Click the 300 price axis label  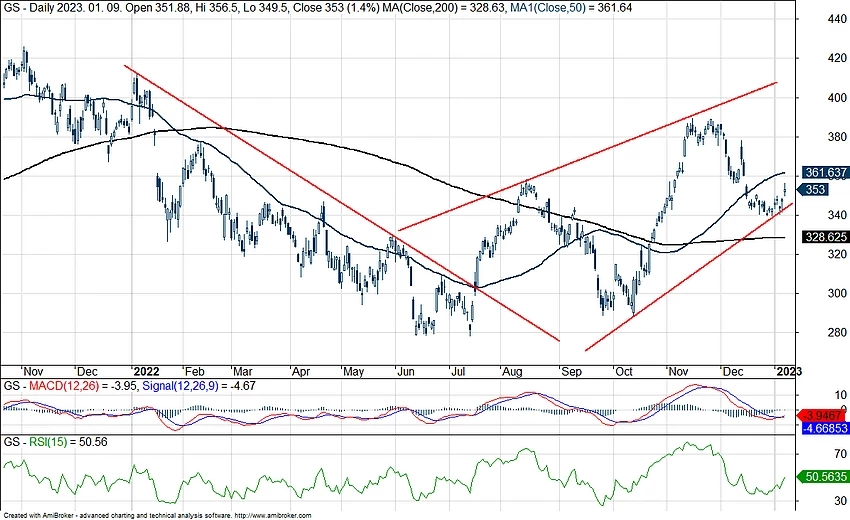click(837, 293)
